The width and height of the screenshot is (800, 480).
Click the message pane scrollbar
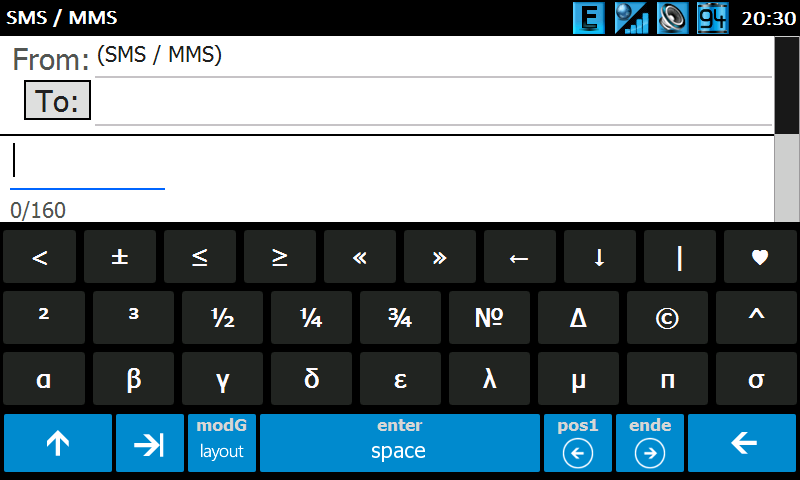(x=787, y=129)
